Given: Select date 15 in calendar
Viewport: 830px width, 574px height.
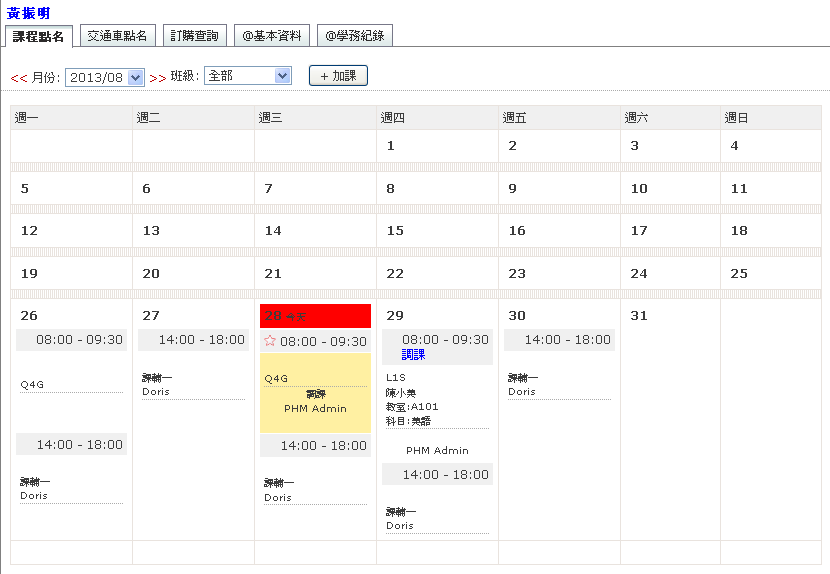Looking at the screenshot, I should point(395,230).
